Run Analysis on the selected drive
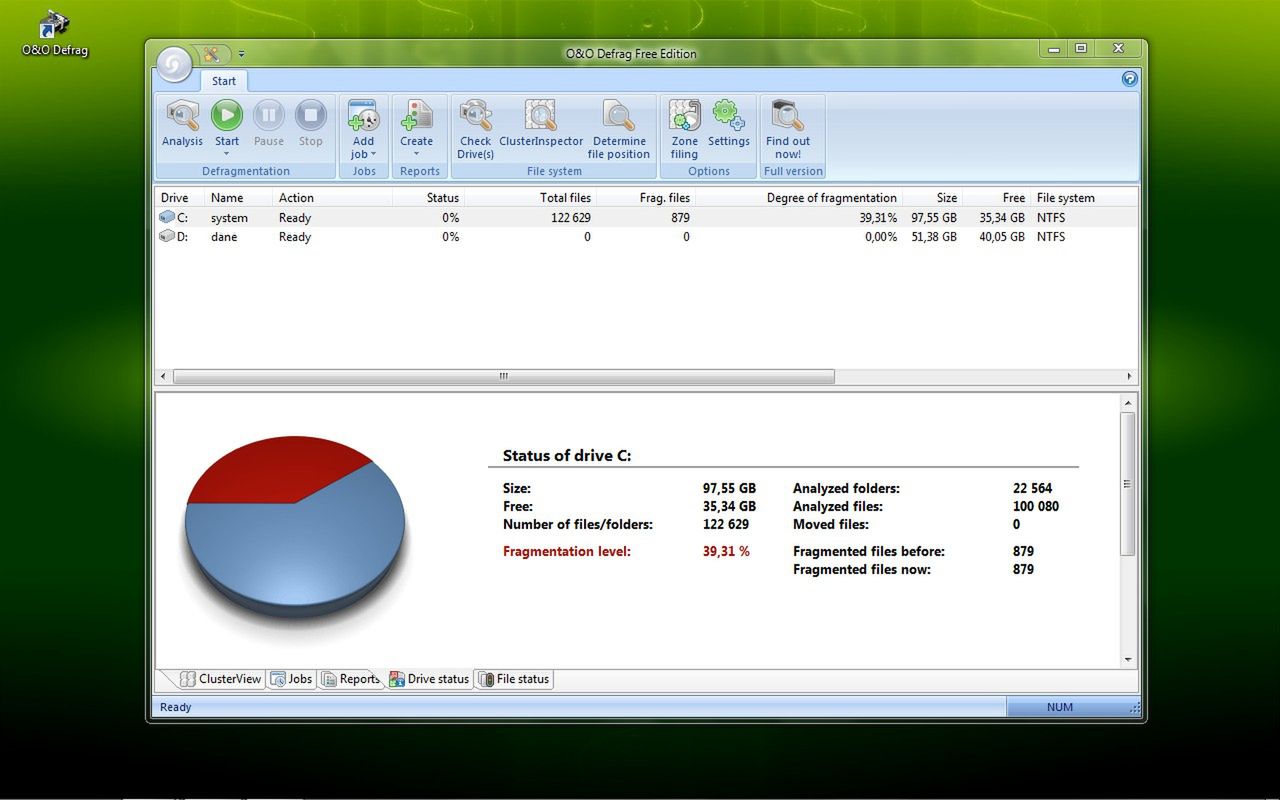 click(x=182, y=123)
